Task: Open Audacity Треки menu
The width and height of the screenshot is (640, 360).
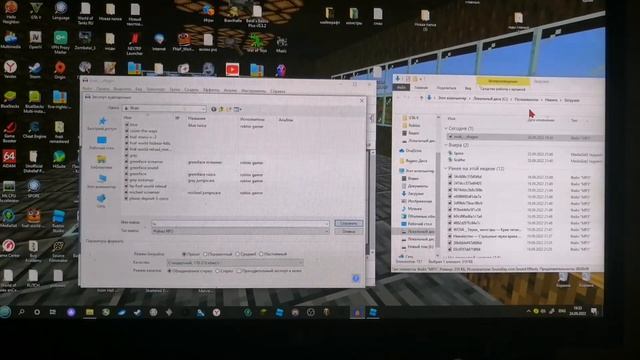Action: point(175,89)
